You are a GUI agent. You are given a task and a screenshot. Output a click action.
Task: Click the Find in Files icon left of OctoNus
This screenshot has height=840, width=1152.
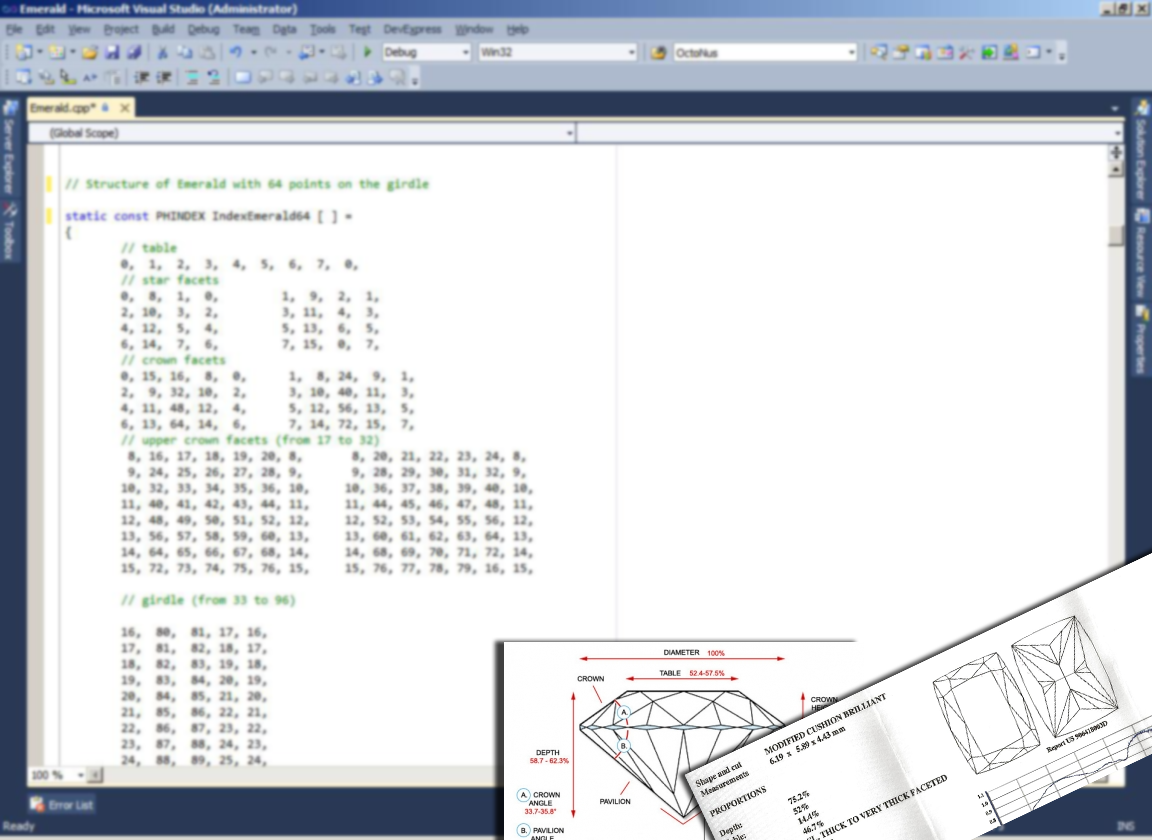[658, 52]
